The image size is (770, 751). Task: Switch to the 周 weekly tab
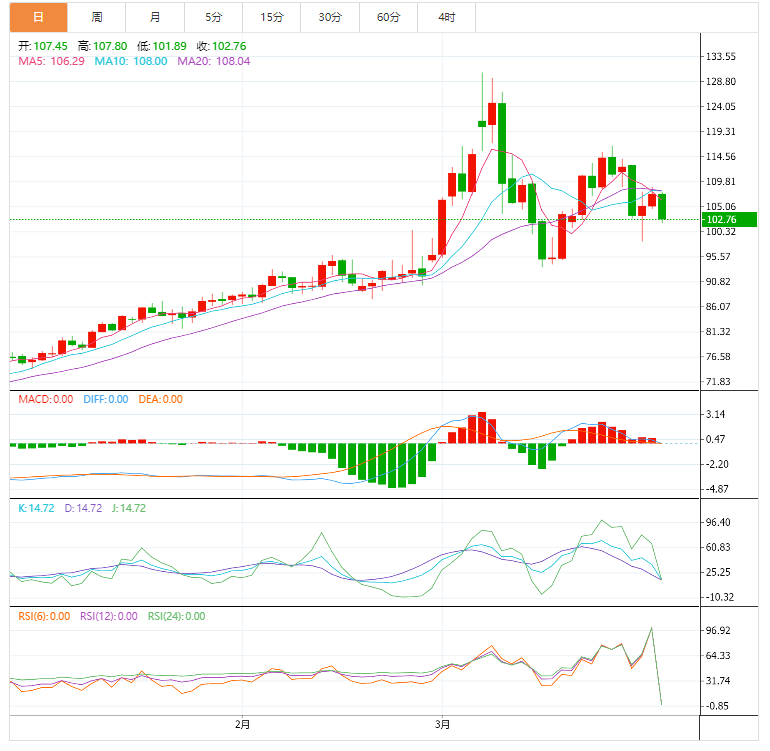click(97, 17)
